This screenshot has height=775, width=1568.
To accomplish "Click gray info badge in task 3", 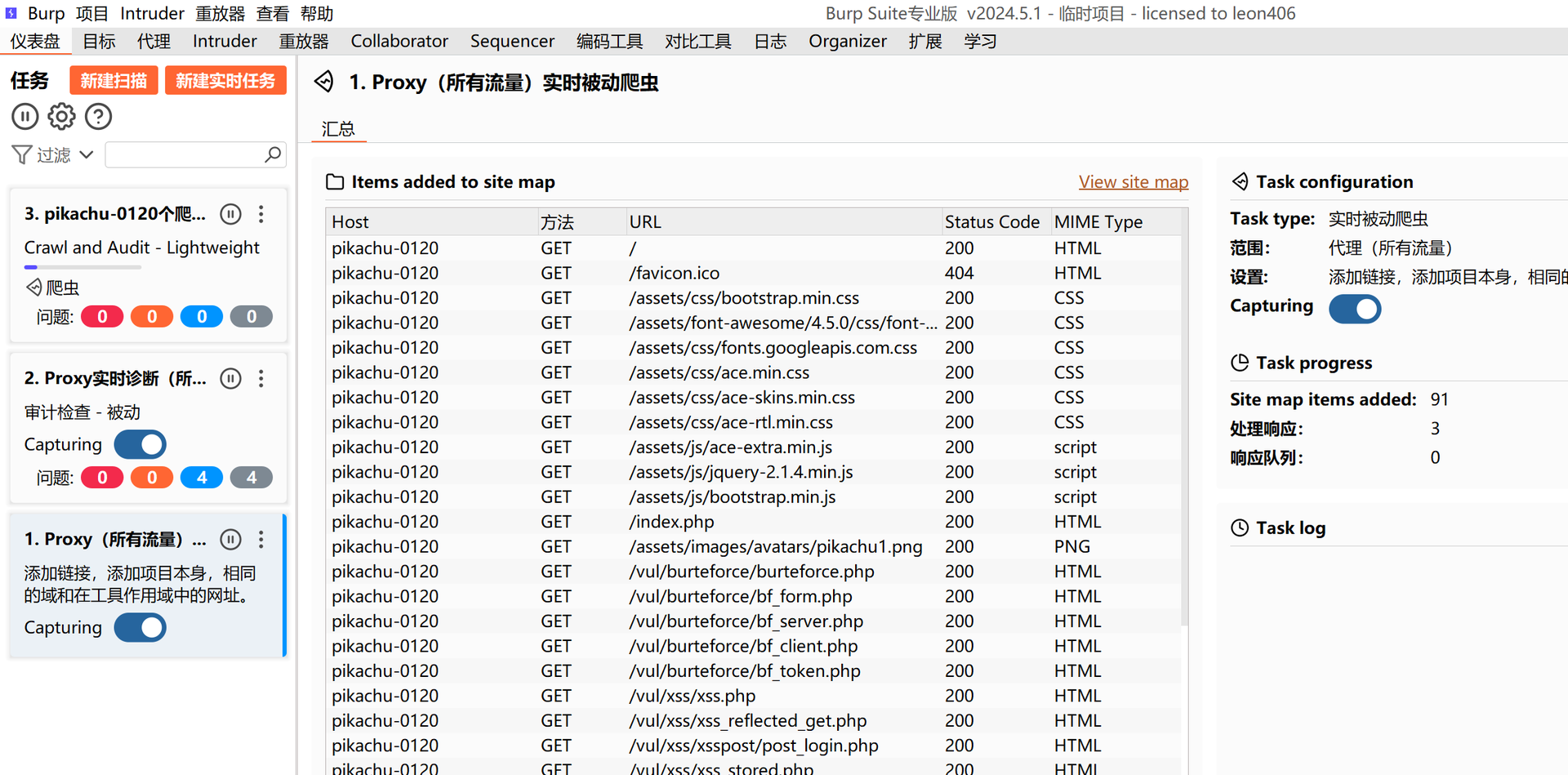I will [x=252, y=316].
